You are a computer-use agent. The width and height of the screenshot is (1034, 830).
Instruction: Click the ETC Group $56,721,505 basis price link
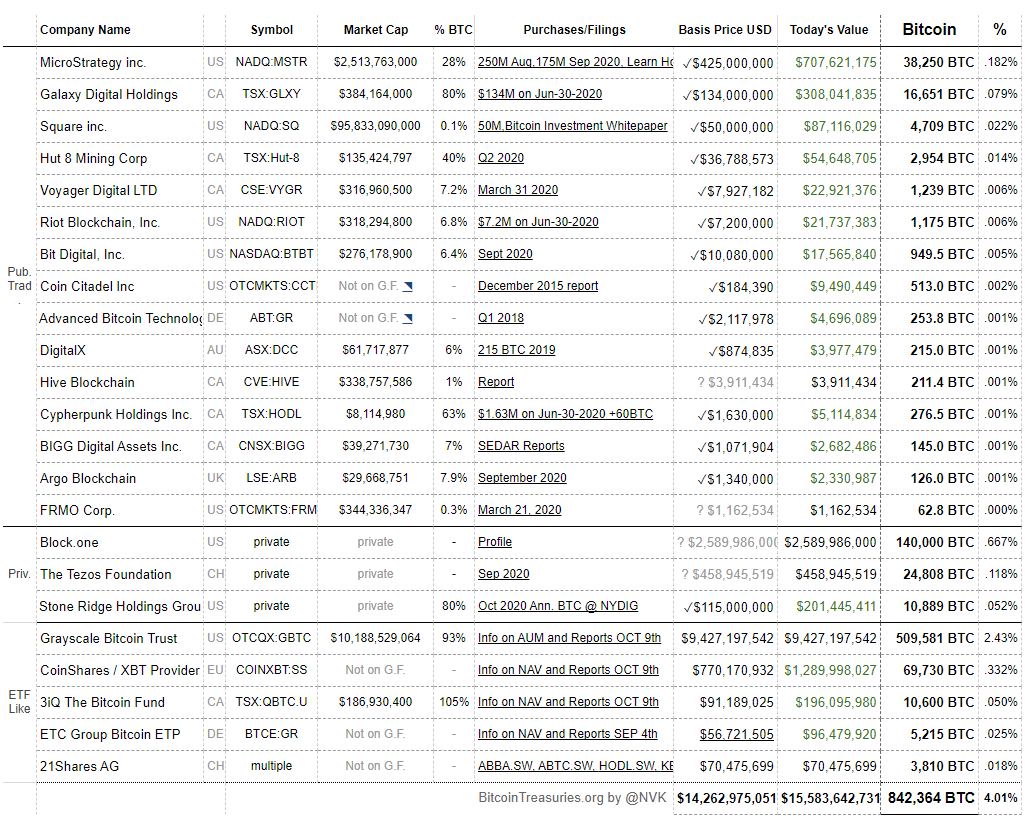point(736,734)
